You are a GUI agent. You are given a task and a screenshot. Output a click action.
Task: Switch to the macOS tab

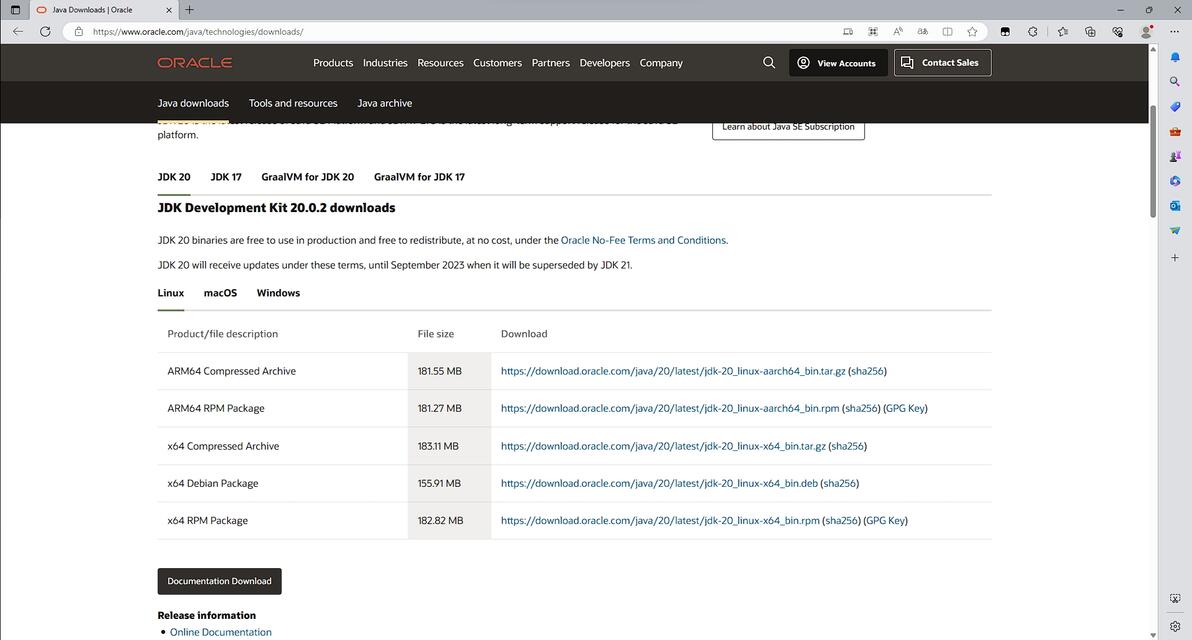[x=220, y=293]
